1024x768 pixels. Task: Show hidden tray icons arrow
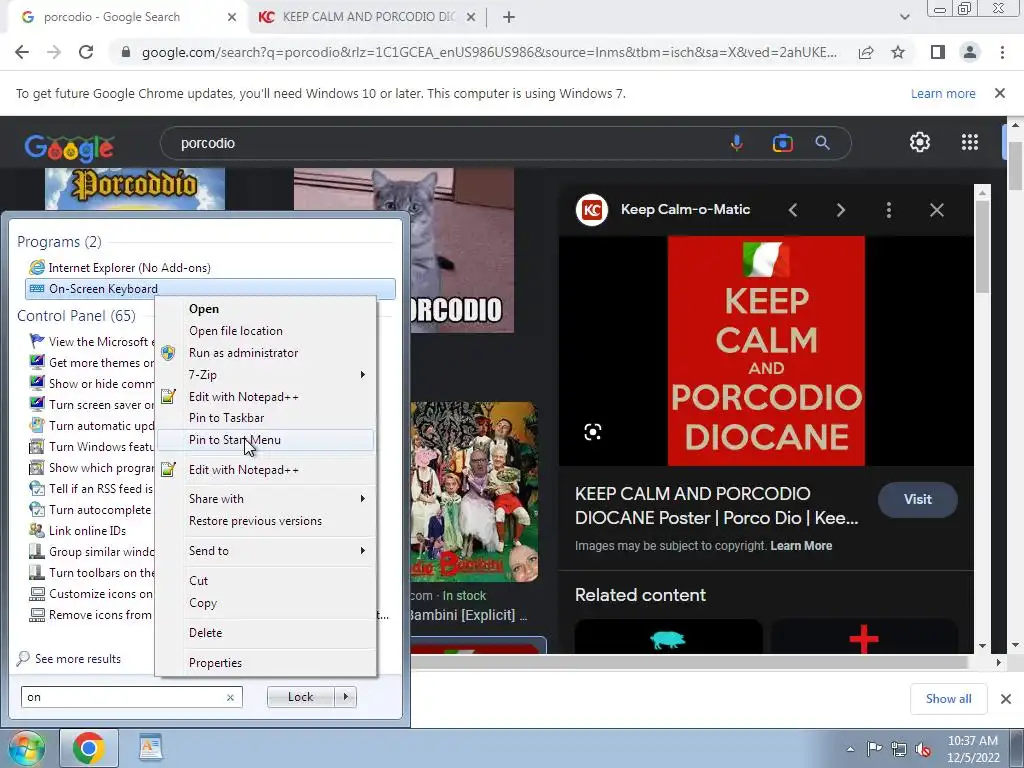[x=850, y=749]
